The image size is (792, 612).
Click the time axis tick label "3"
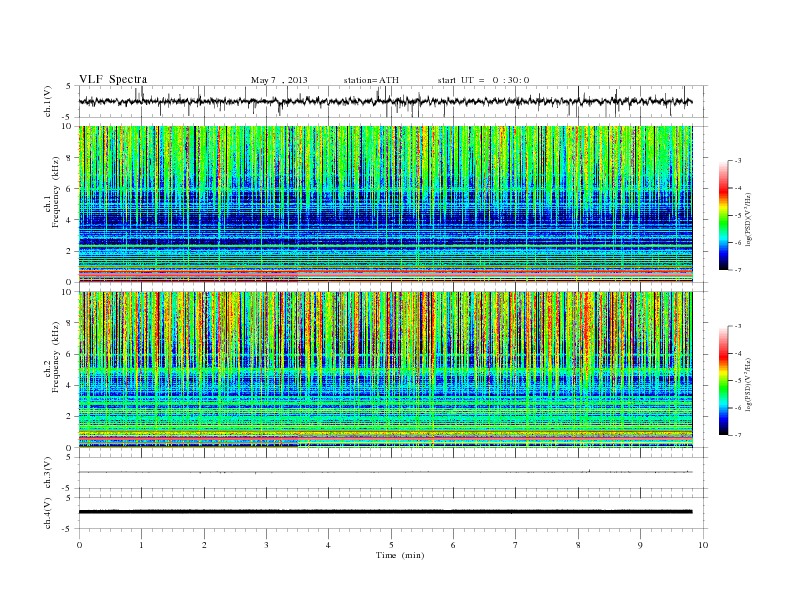point(266,545)
